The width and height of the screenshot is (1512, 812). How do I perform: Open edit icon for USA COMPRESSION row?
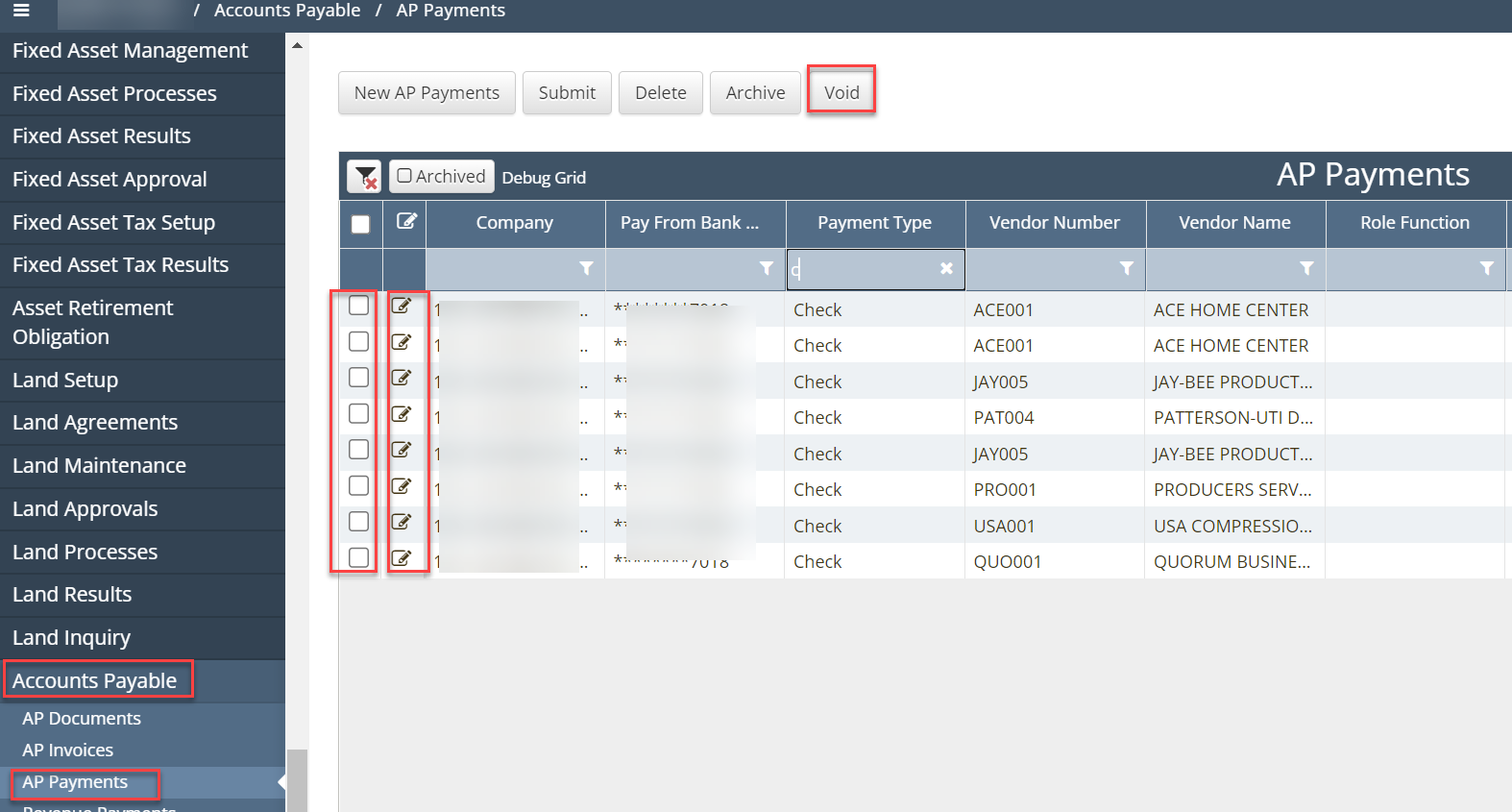pyautogui.click(x=402, y=522)
